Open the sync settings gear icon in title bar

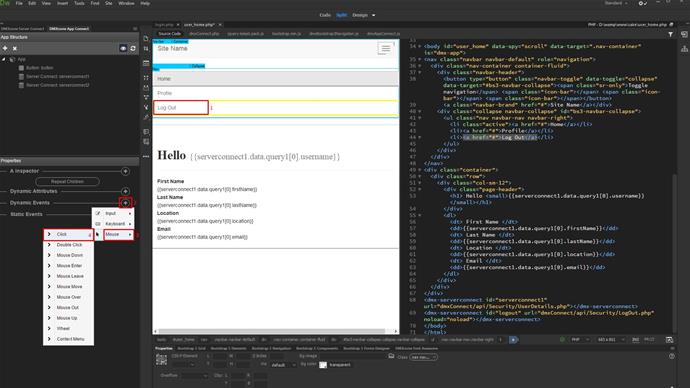(x=642, y=3)
